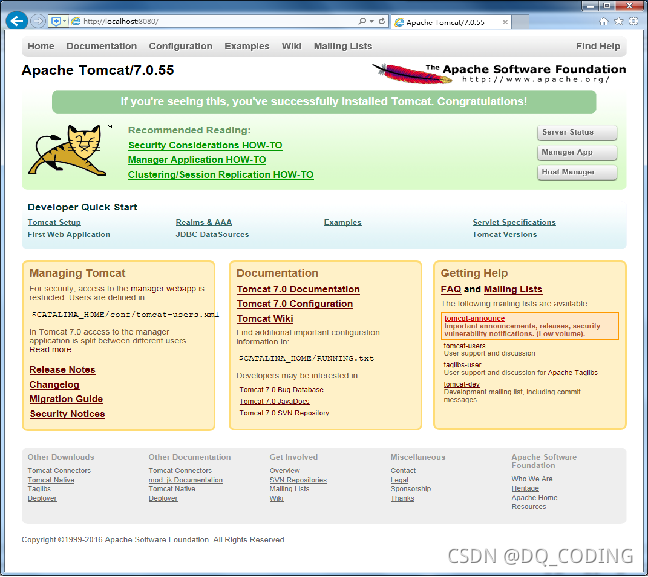Open the tomcat-announce mailing list link
The height and width of the screenshot is (577, 648).
[475, 318]
